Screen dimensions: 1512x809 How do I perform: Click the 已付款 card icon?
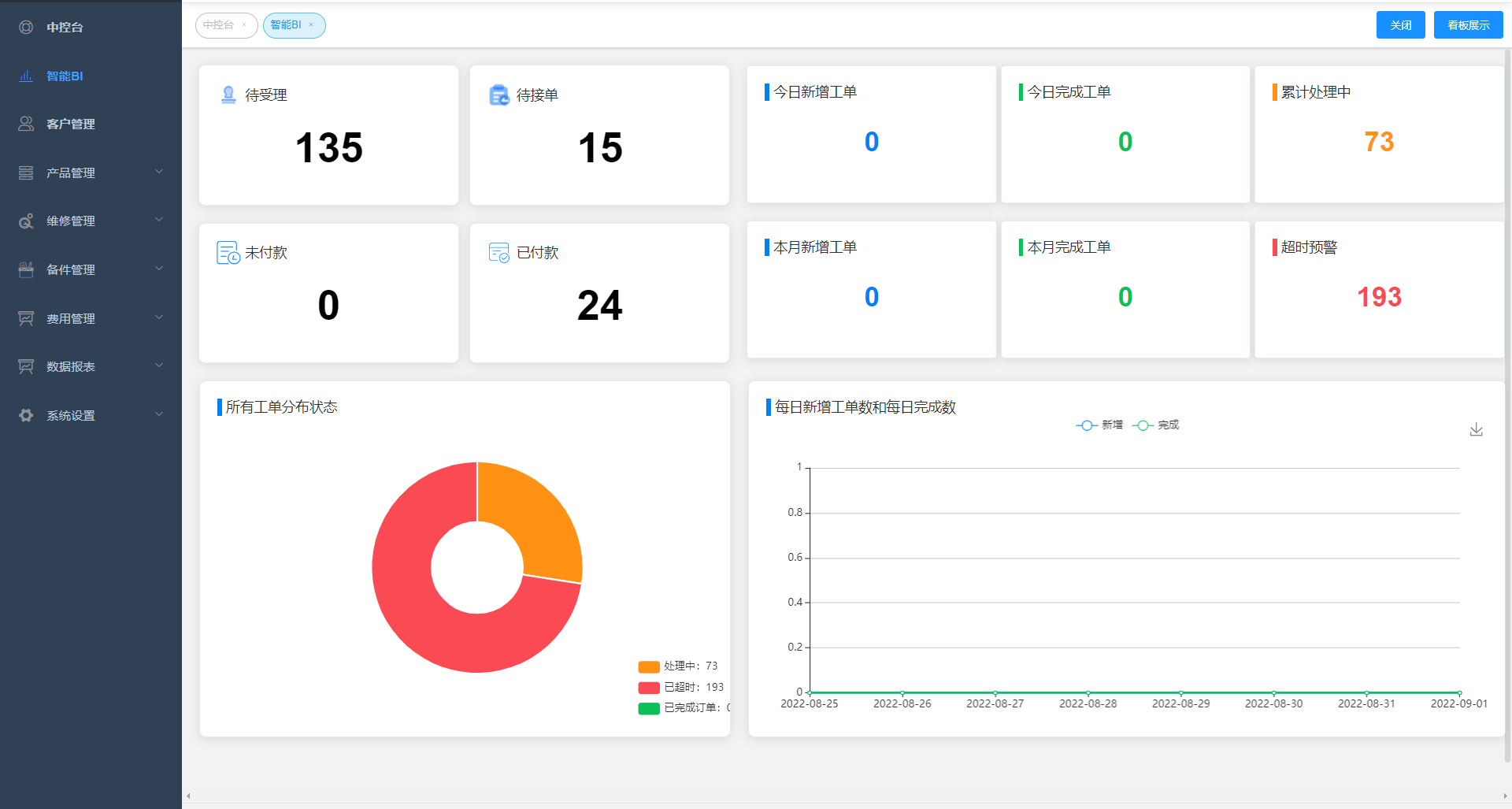499,253
